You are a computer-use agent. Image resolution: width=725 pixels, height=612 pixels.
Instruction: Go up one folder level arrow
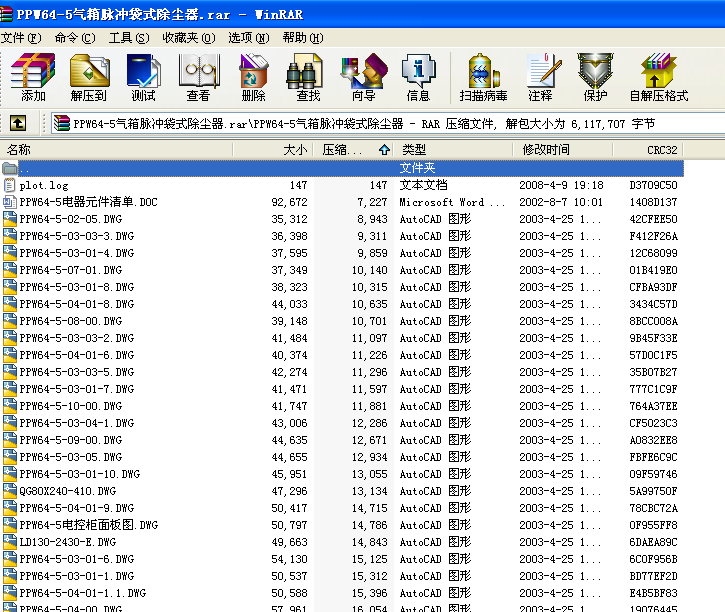click(x=18, y=123)
